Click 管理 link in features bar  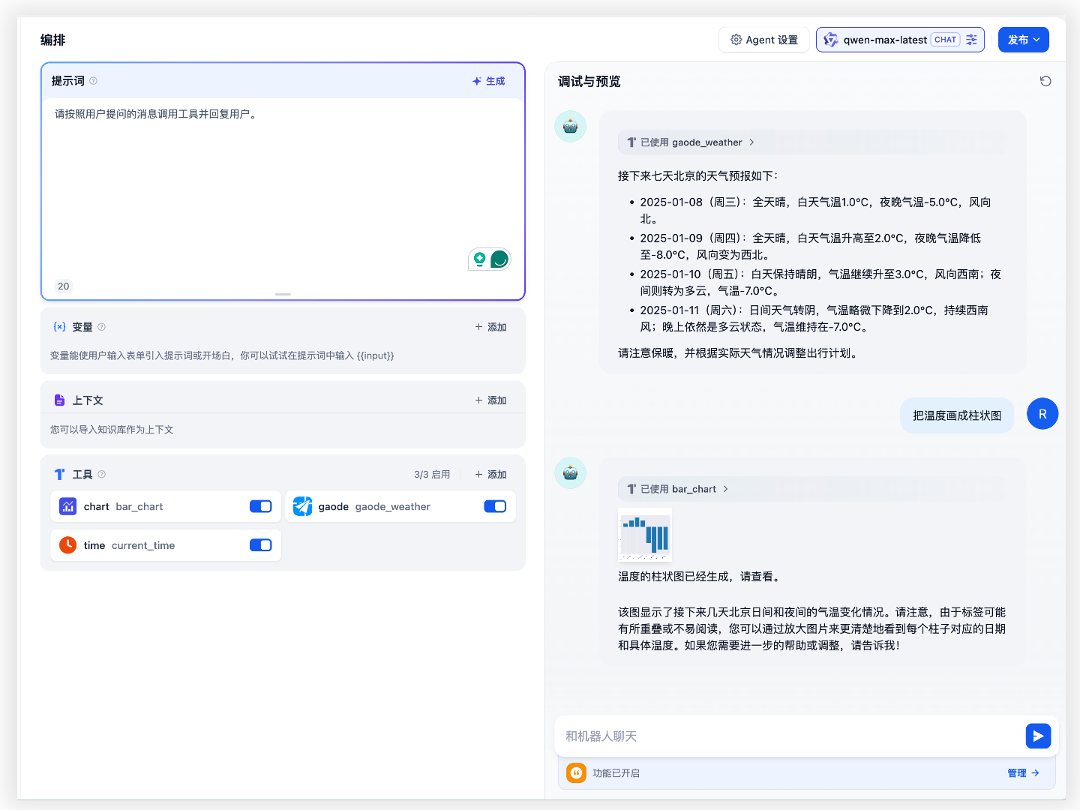pos(1022,773)
